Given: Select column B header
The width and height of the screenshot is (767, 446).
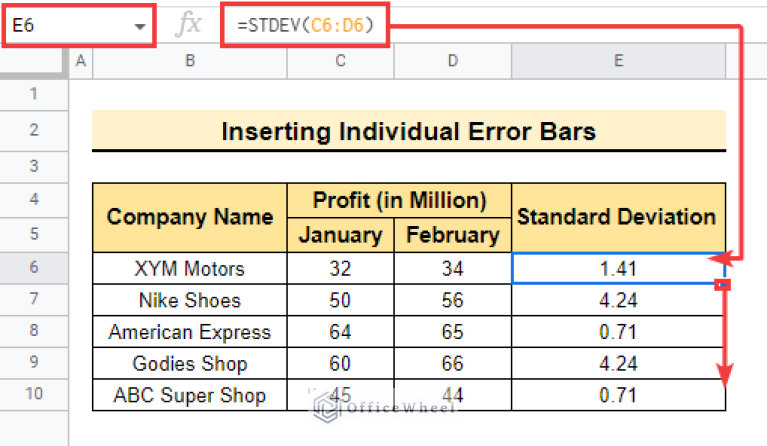Looking at the screenshot, I should (x=190, y=61).
